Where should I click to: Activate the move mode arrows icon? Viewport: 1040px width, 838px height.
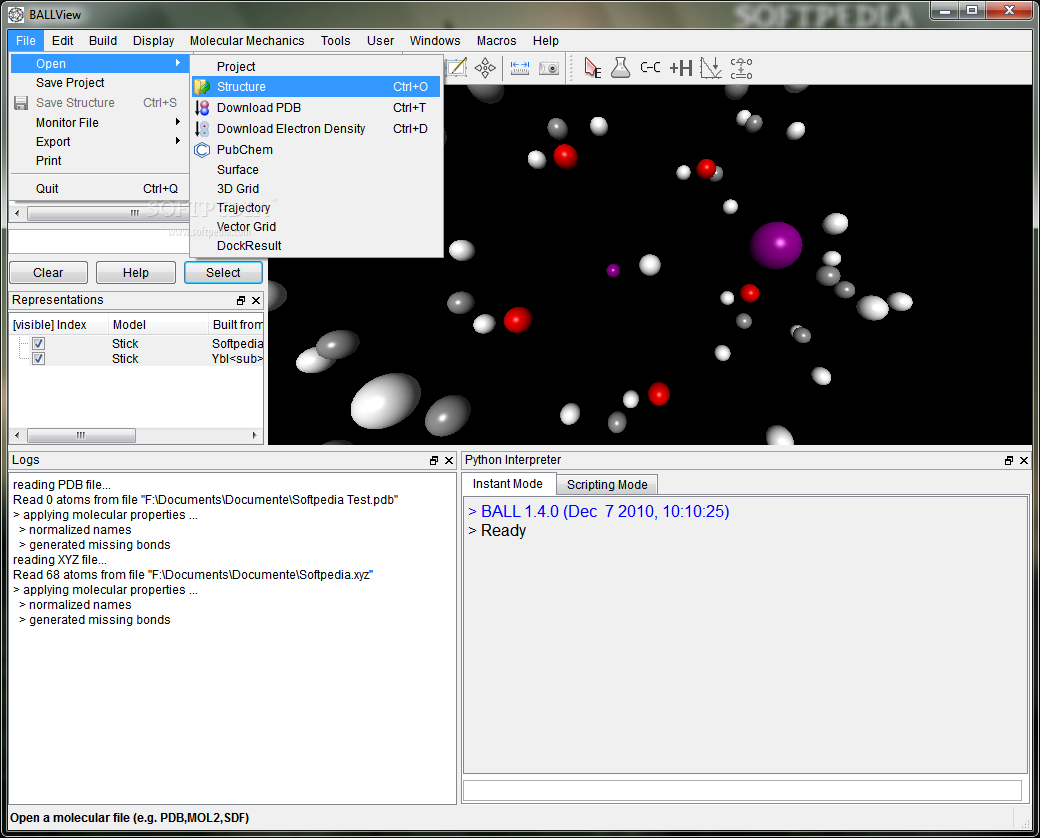[x=486, y=68]
